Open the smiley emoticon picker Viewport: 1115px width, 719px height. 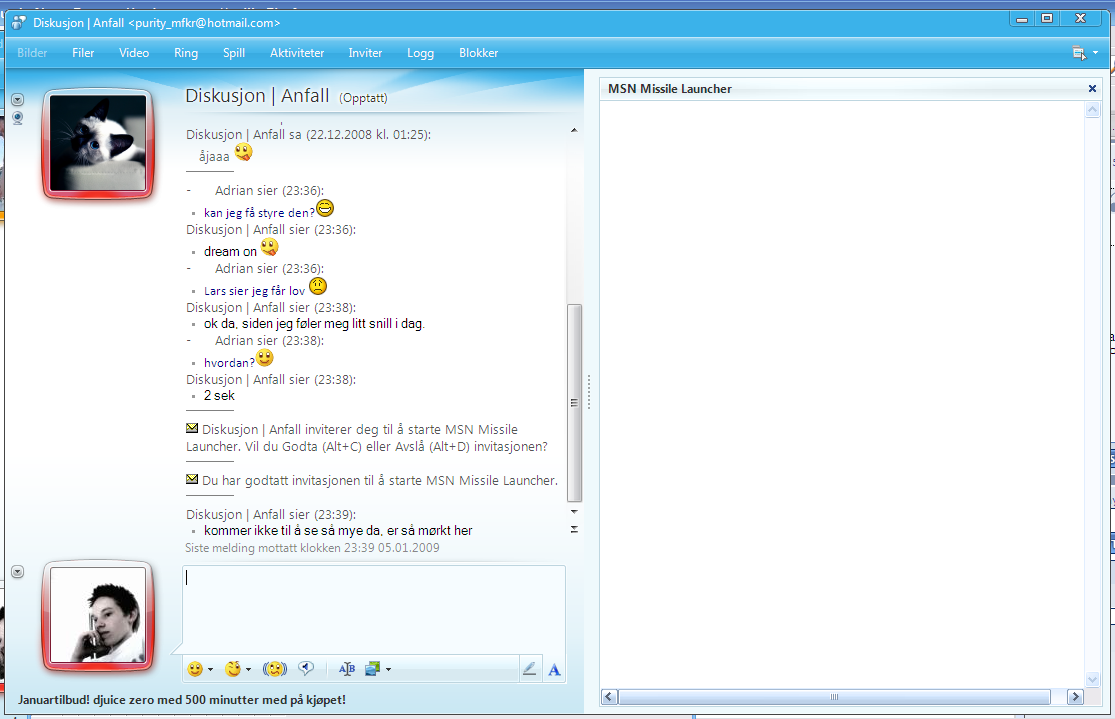(195, 669)
